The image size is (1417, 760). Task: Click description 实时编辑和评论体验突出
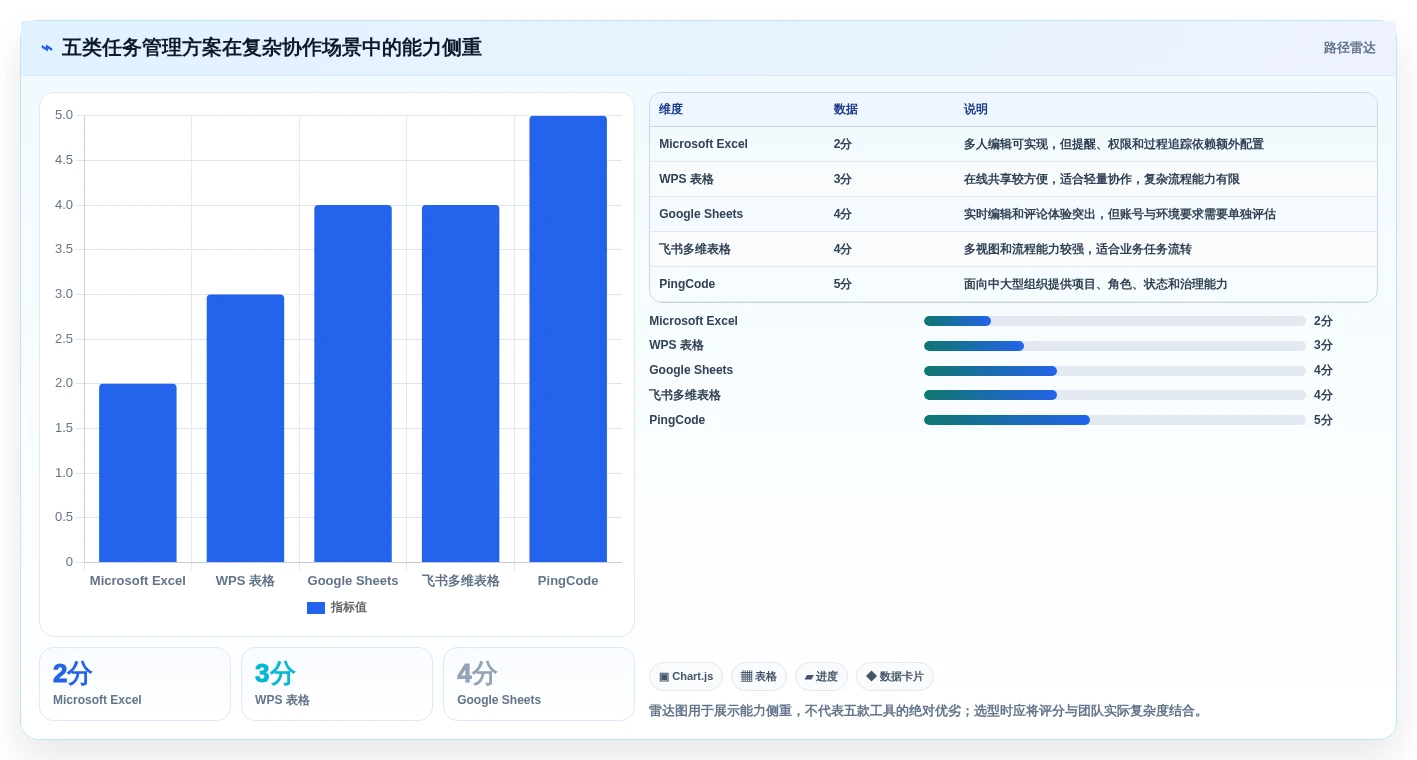pos(1119,214)
